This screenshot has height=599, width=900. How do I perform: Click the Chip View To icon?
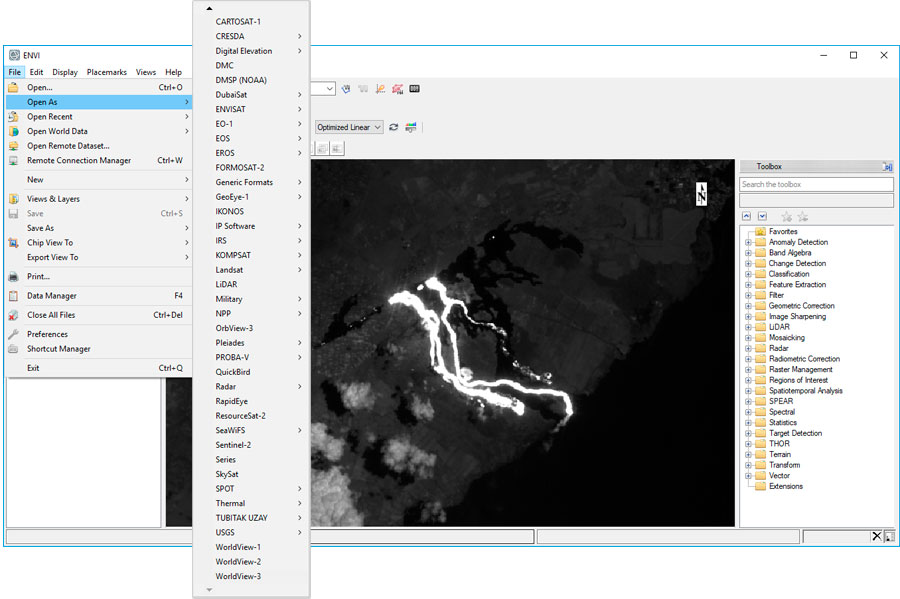click(x=13, y=243)
